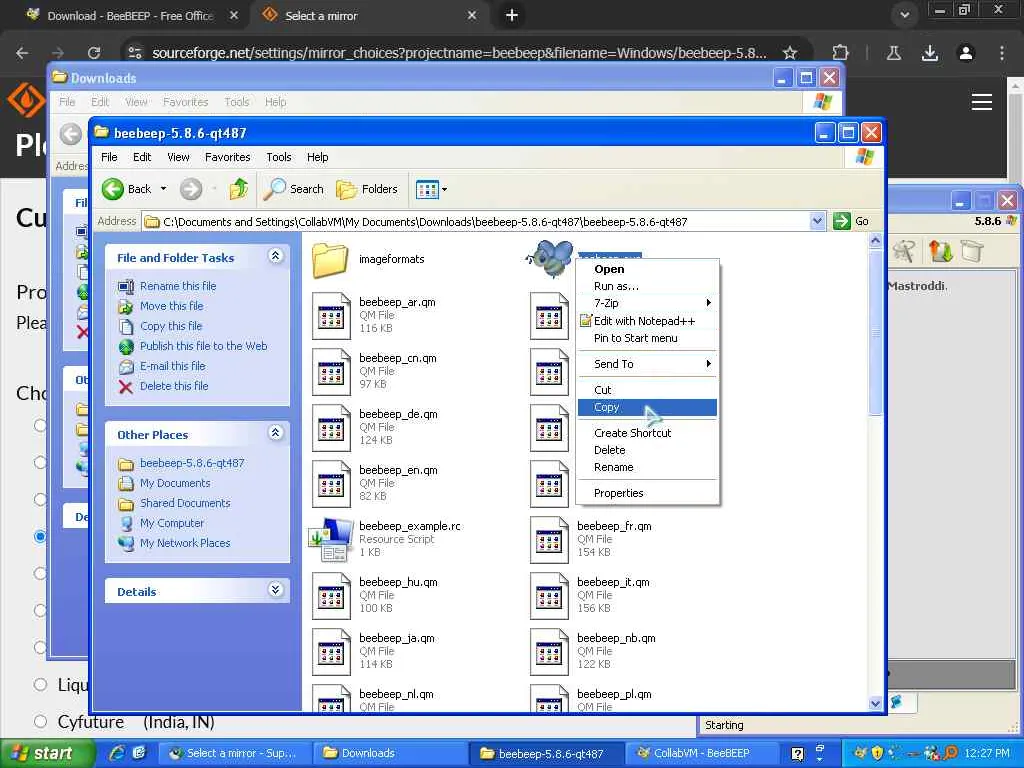Open the Tools menu in beebeep window
The width and height of the screenshot is (1024, 768).
[279, 157]
